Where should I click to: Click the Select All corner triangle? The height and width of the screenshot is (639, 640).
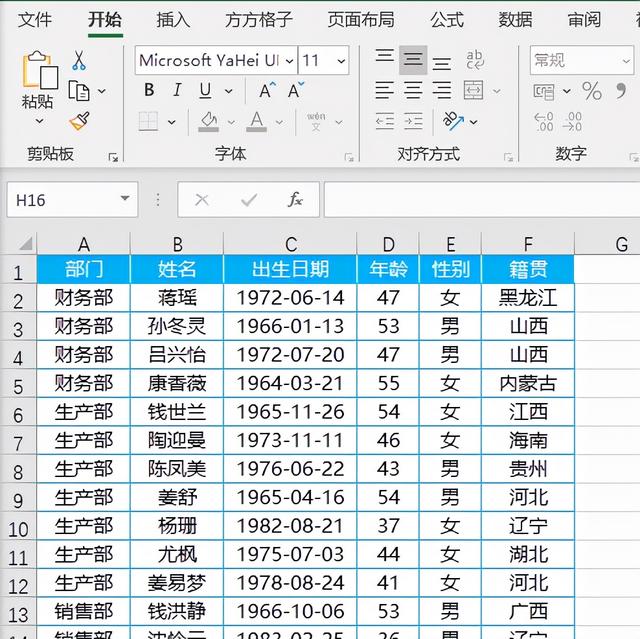(25, 244)
